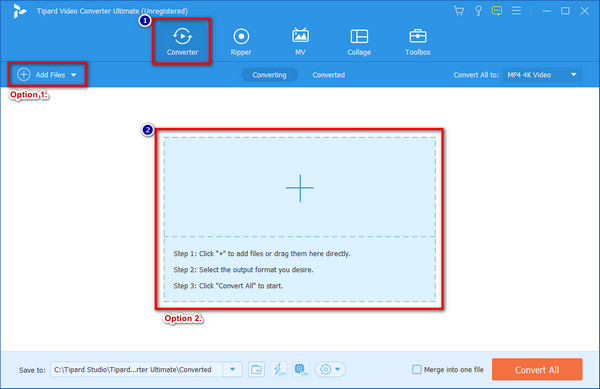Click the Tipard app logo
The image size is (600, 389).
pyautogui.click(x=19, y=11)
